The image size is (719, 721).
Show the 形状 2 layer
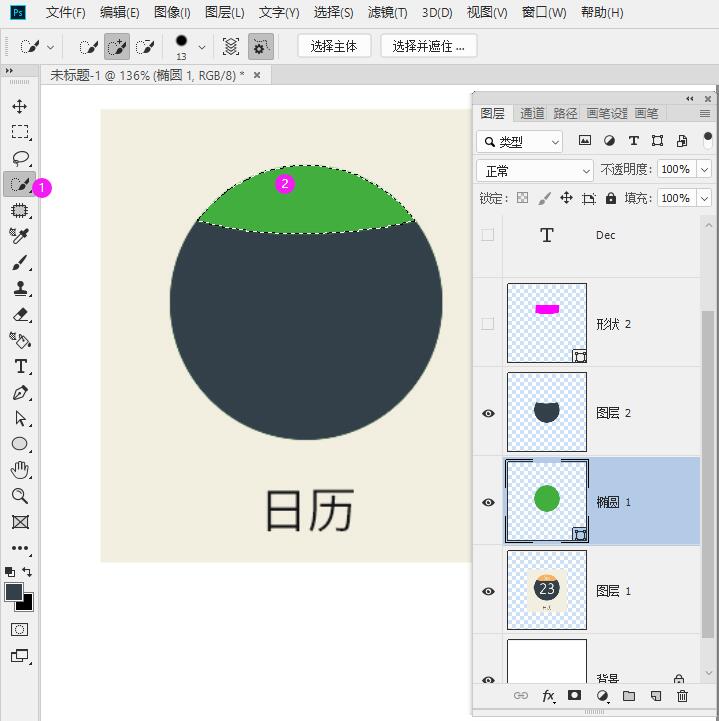[x=488, y=324]
